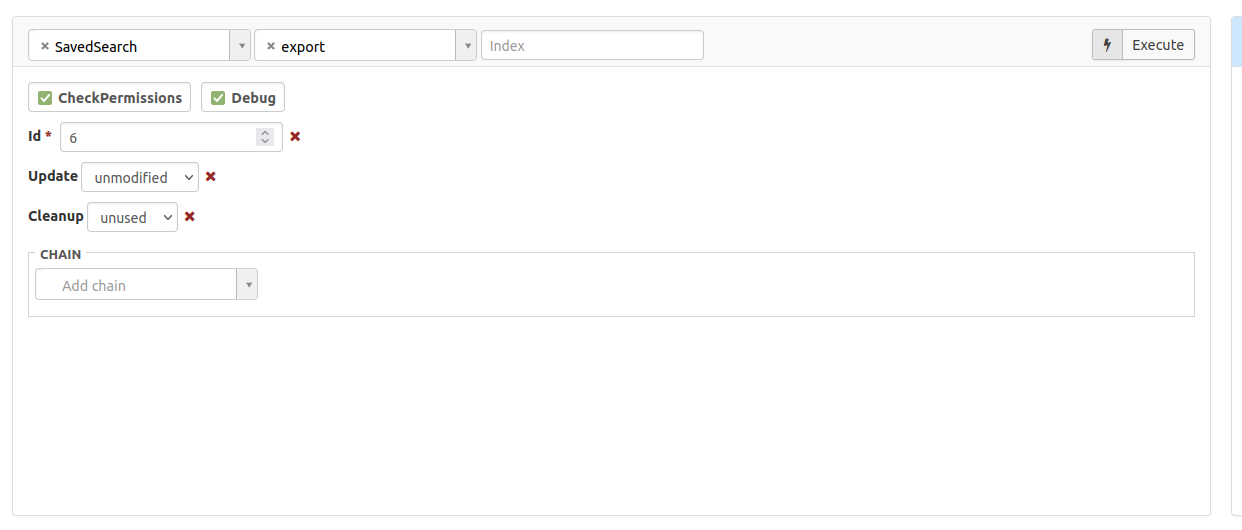Decrement the Id value with down arrow
The height and width of the screenshot is (530, 1242).
(x=265, y=142)
